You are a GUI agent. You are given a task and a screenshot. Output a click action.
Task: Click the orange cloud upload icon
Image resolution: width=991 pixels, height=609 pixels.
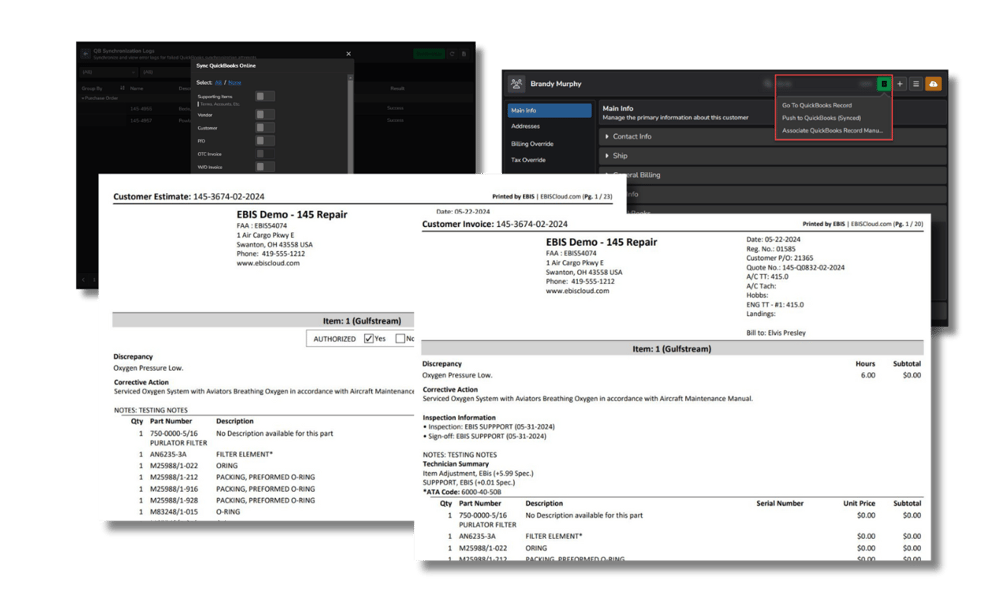933,84
